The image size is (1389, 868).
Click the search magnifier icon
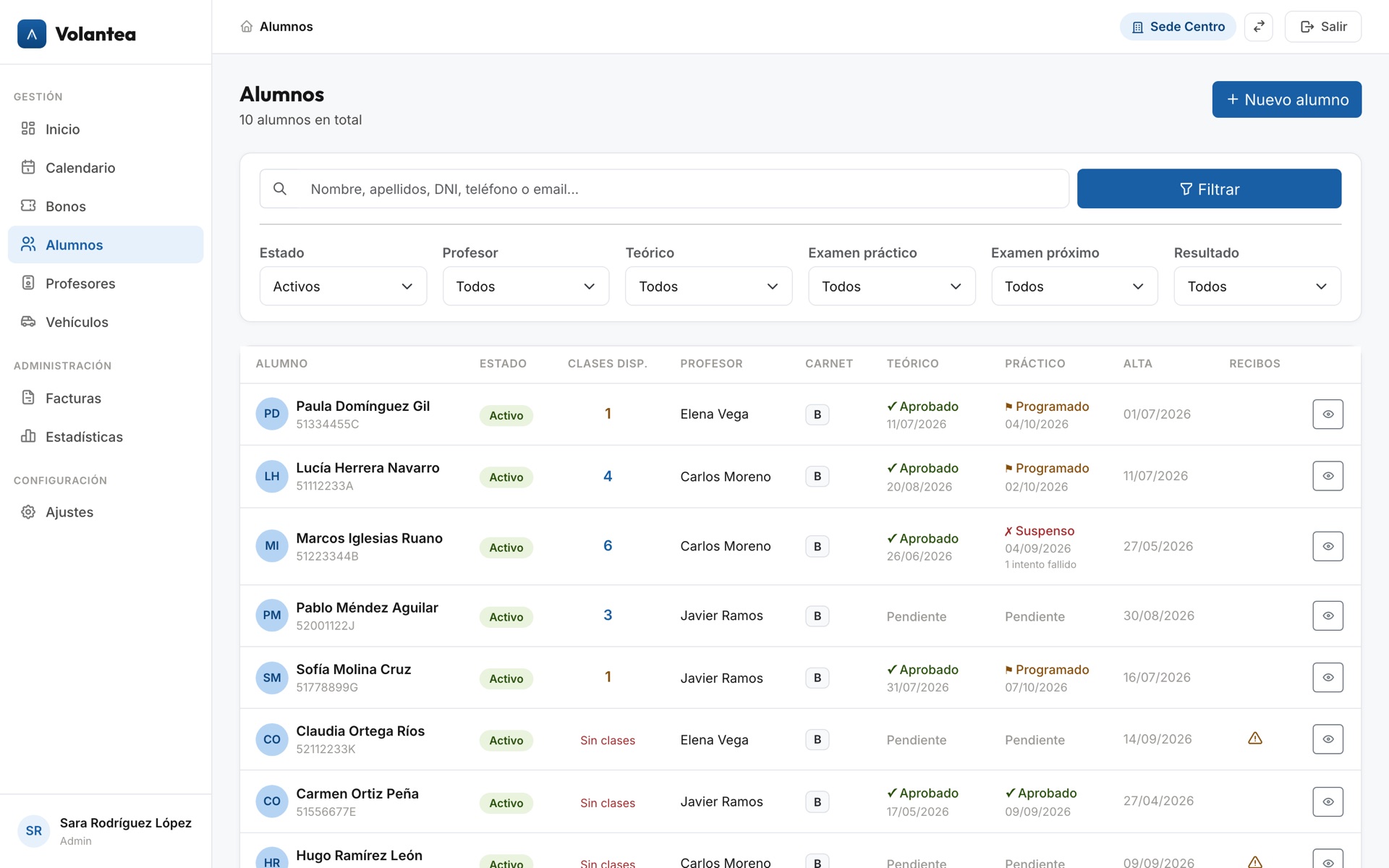point(280,189)
